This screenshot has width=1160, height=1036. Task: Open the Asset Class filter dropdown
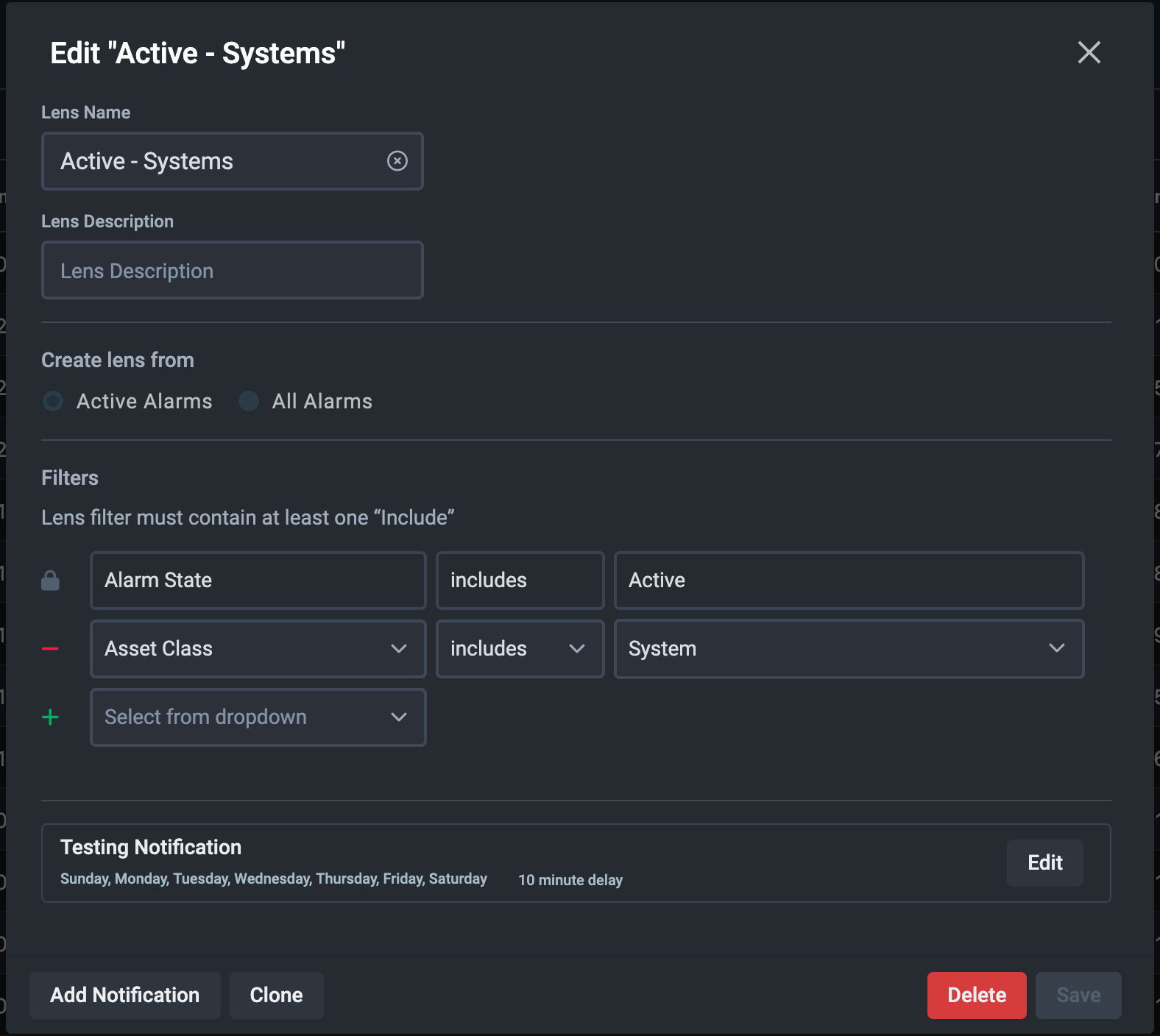click(258, 648)
